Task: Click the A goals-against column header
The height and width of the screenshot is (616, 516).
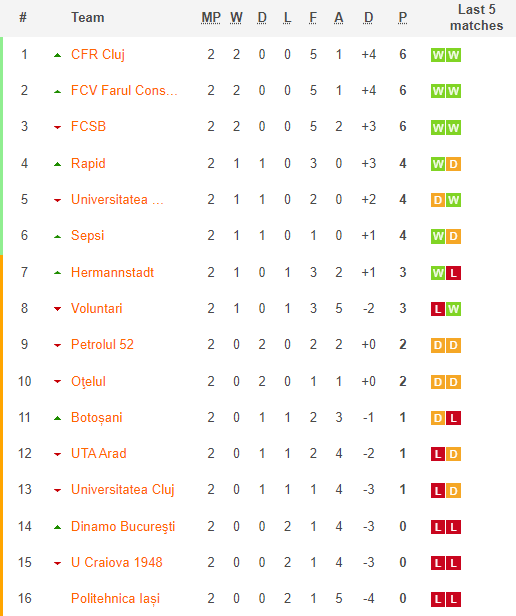Action: [x=338, y=18]
